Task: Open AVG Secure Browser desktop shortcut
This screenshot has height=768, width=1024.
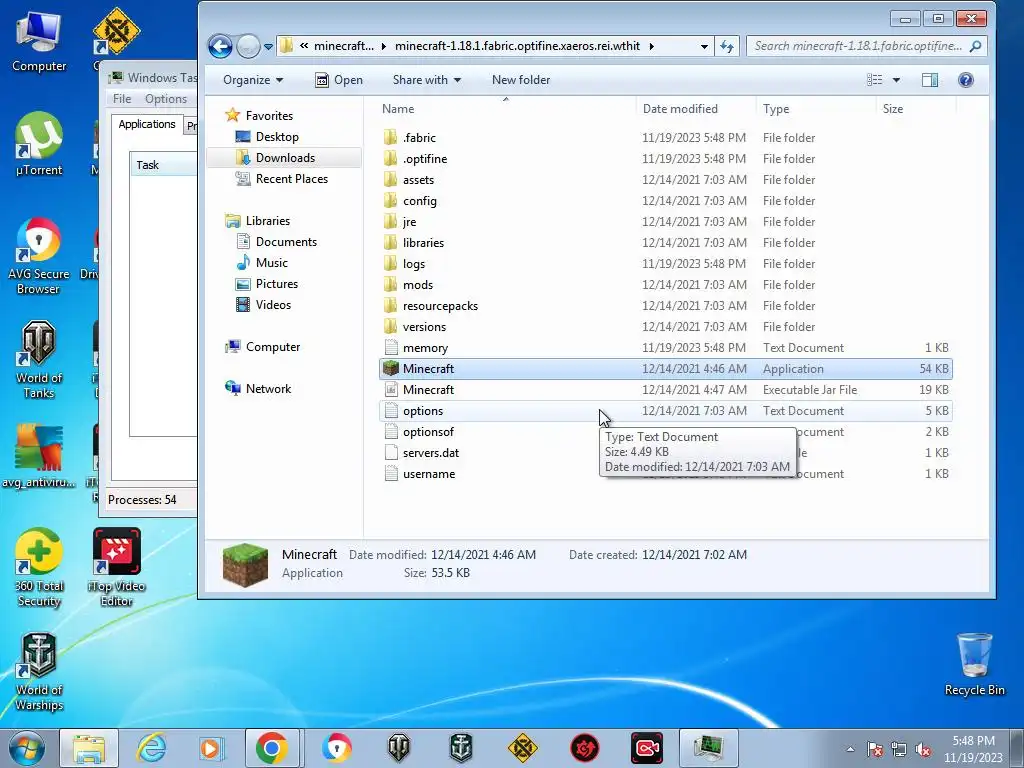Action: (x=39, y=256)
